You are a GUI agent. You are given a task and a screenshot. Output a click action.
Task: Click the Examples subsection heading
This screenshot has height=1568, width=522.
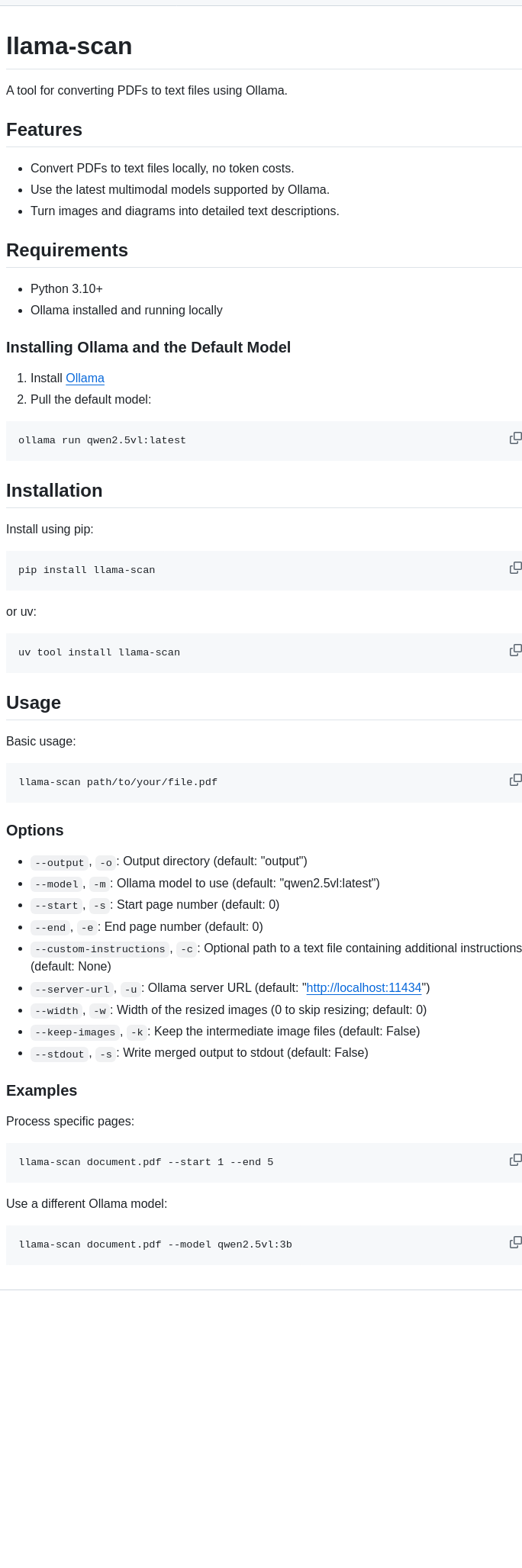click(x=42, y=1090)
